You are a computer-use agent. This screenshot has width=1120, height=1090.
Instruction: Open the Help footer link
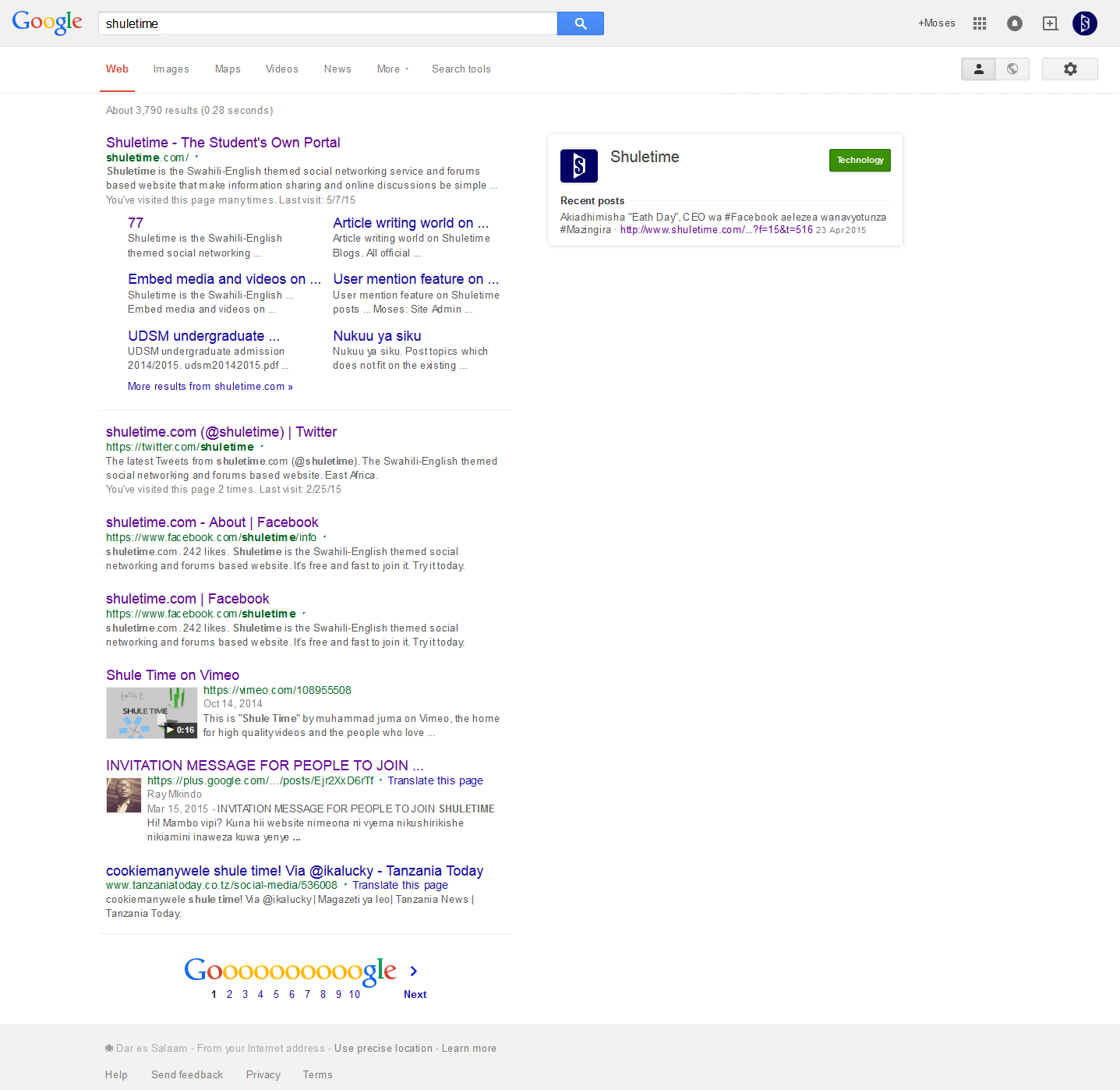pyautogui.click(x=116, y=1074)
